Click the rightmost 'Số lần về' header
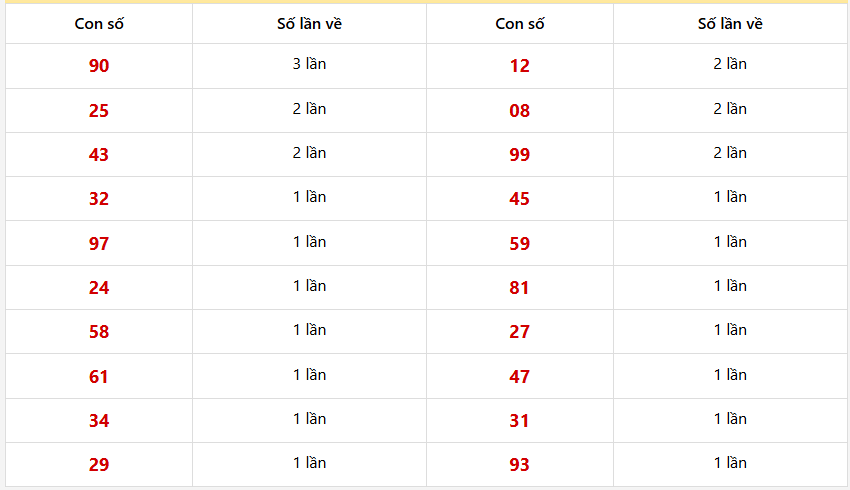The image size is (850, 490). 730,24
